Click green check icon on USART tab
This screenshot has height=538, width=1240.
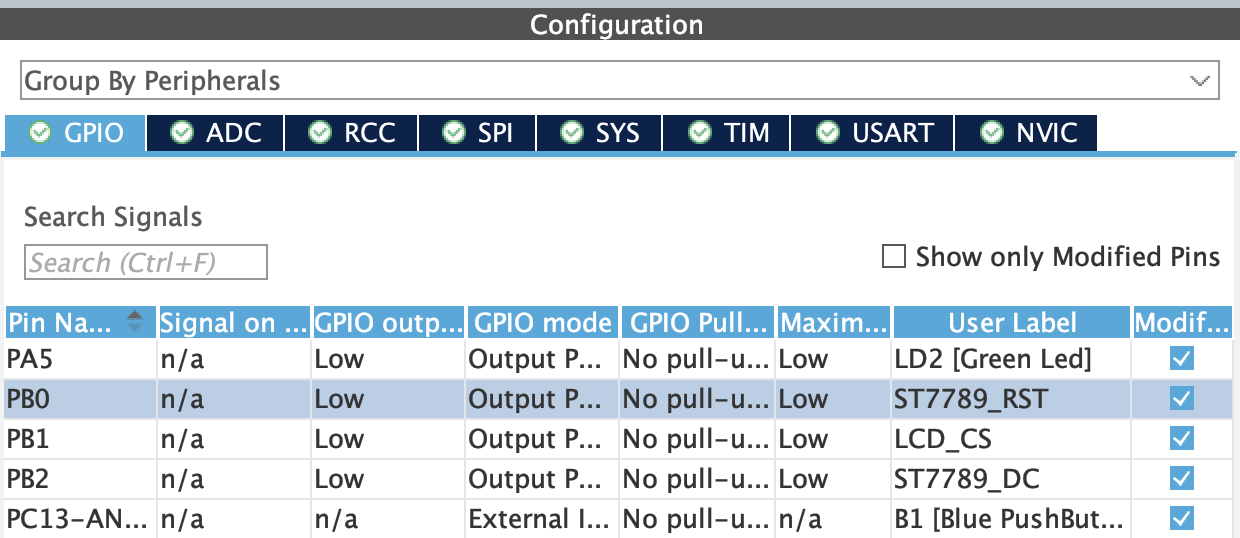828,133
